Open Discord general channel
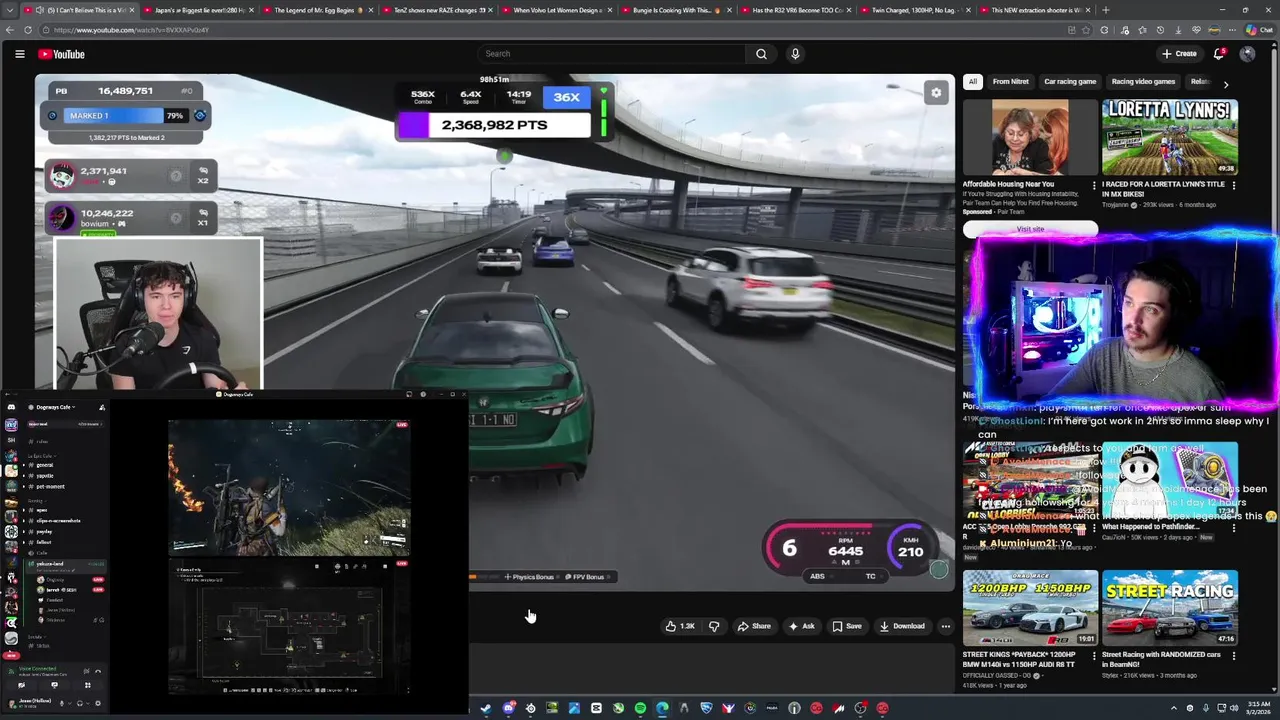This screenshot has width=1280, height=720. tap(44, 465)
